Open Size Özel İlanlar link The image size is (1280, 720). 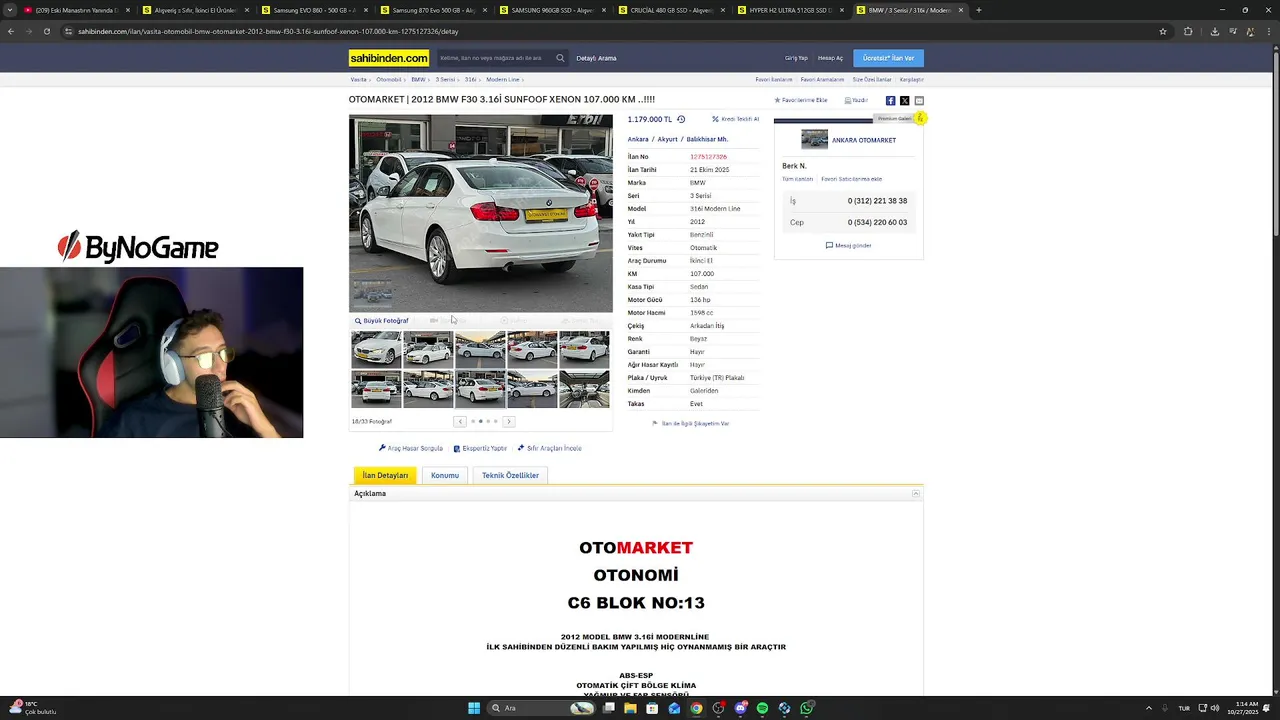pyautogui.click(x=871, y=79)
